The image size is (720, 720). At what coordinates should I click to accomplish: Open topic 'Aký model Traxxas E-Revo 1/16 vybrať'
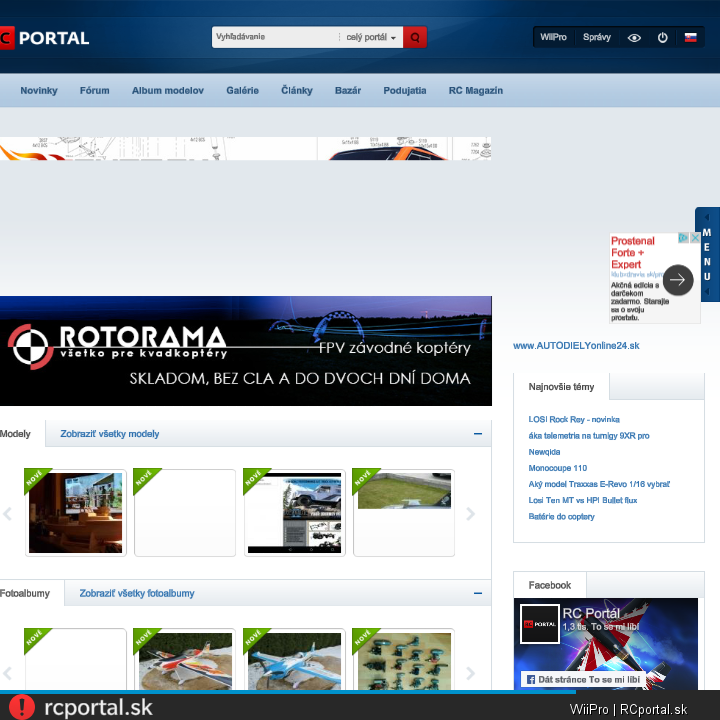pyautogui.click(x=599, y=484)
